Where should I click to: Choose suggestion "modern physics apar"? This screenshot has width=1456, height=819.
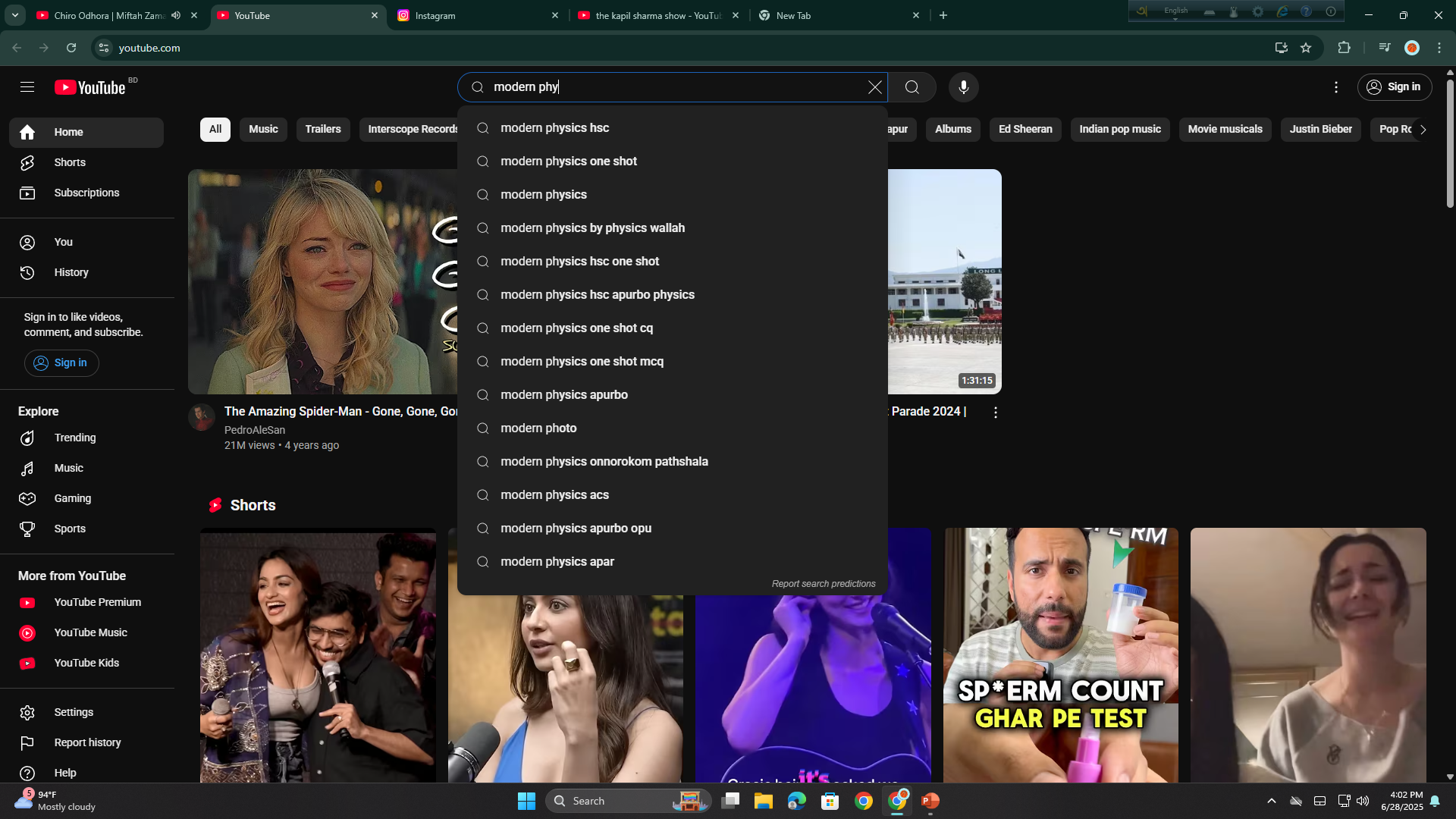[672, 562]
